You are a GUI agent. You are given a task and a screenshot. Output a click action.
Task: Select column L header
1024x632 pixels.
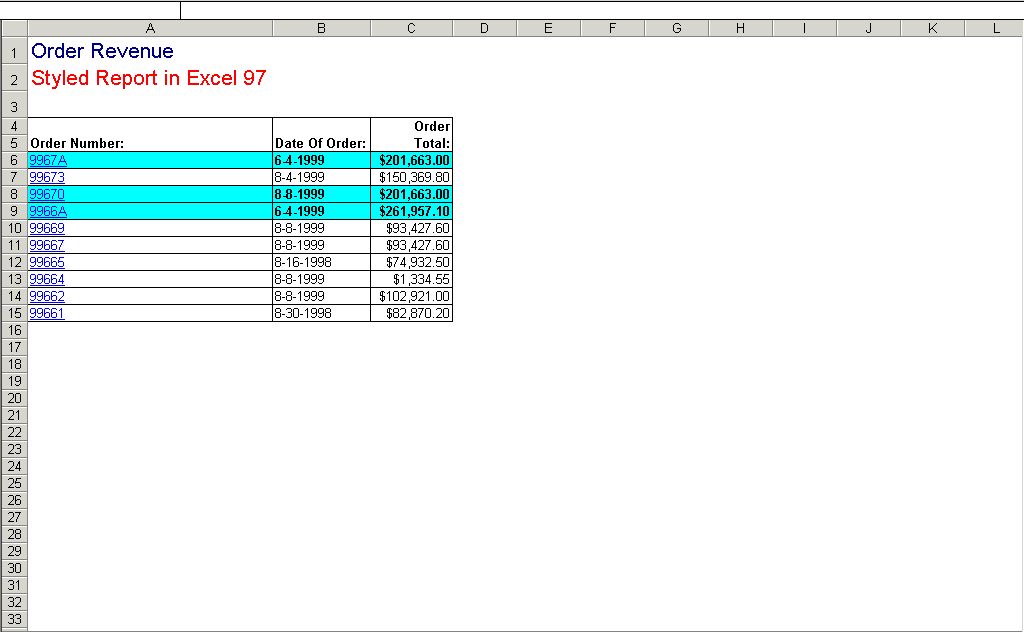click(995, 28)
